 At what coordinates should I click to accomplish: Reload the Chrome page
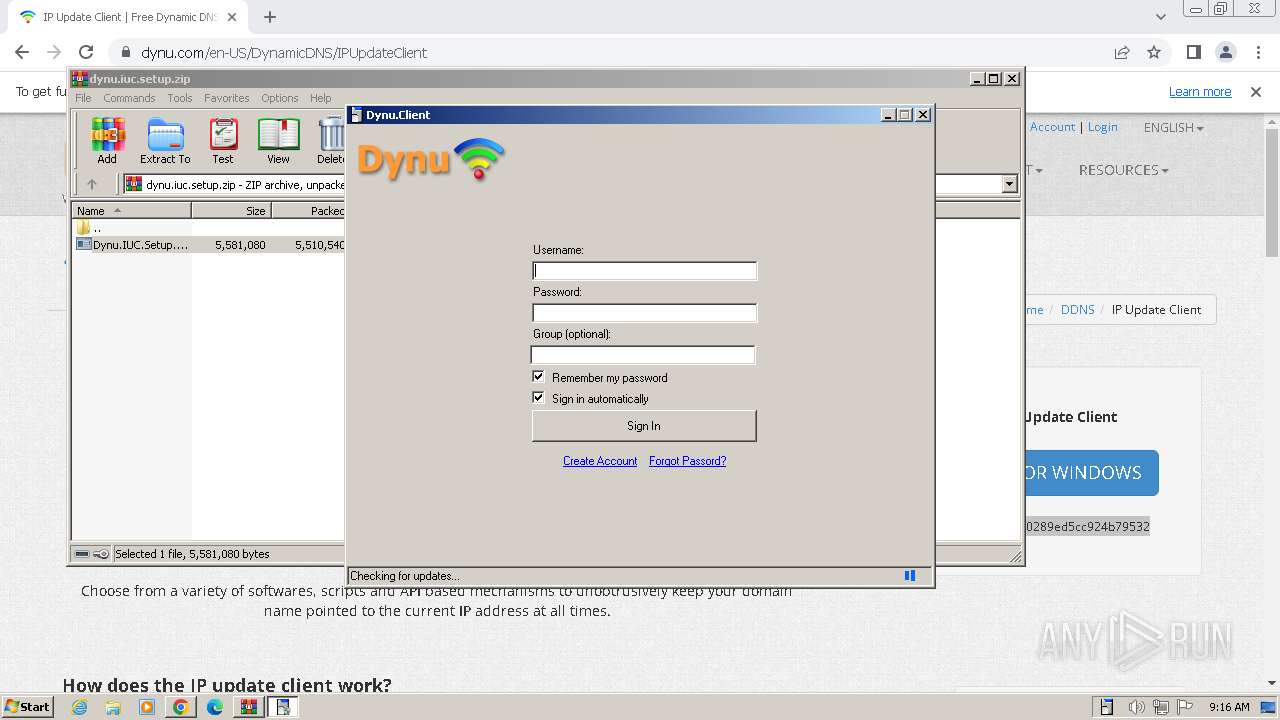tap(86, 52)
